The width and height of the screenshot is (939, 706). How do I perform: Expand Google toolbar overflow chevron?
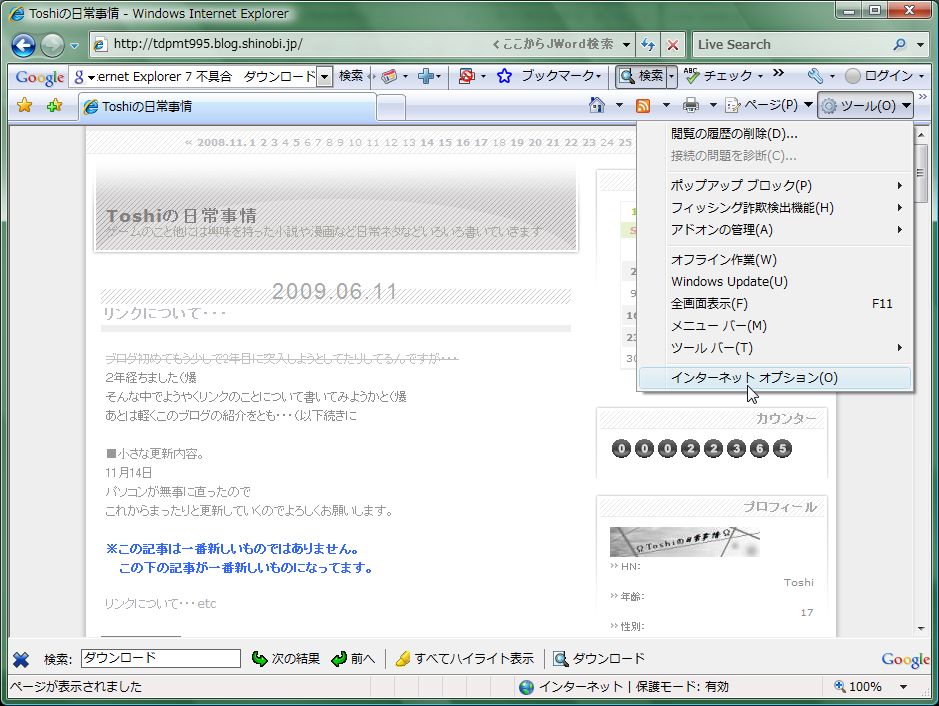pos(779,73)
